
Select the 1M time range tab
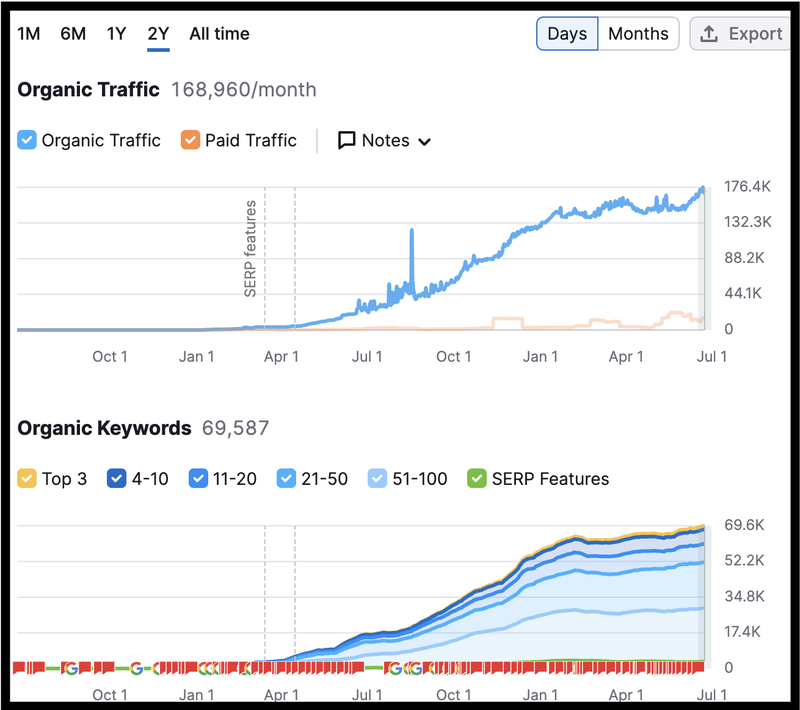tap(30, 33)
